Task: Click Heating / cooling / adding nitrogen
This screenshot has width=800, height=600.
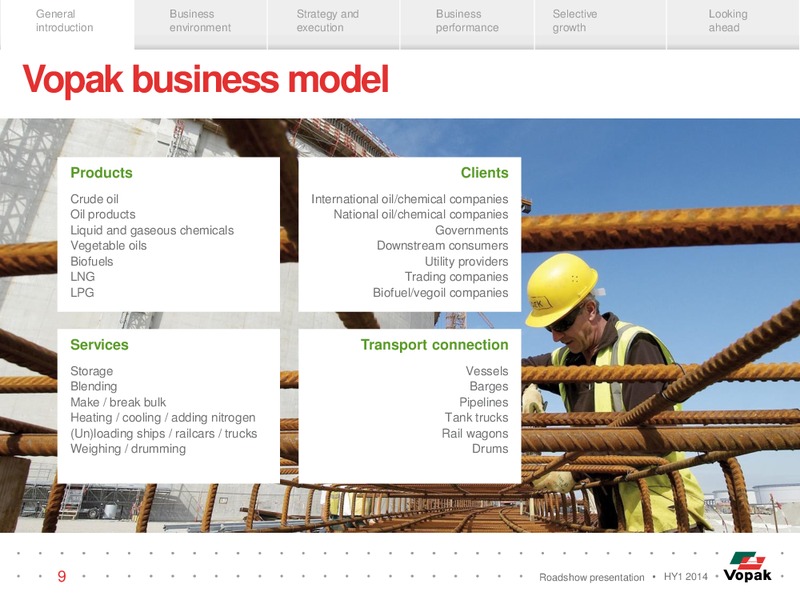Action: click(x=163, y=417)
